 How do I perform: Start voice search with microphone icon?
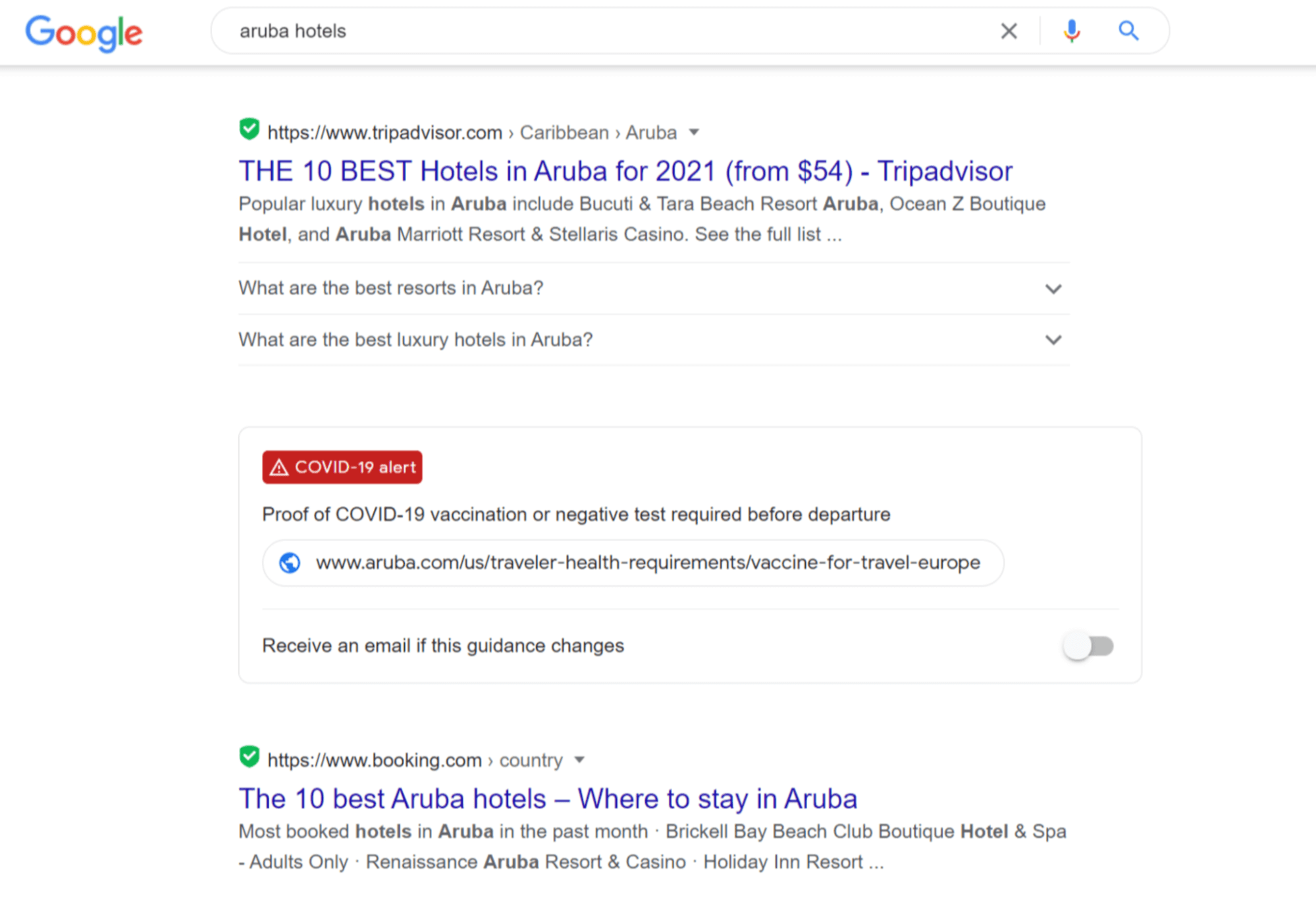pos(1071,31)
